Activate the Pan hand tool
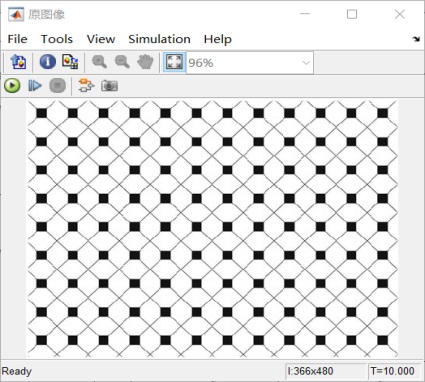The width and height of the screenshot is (425, 382). tap(145, 62)
